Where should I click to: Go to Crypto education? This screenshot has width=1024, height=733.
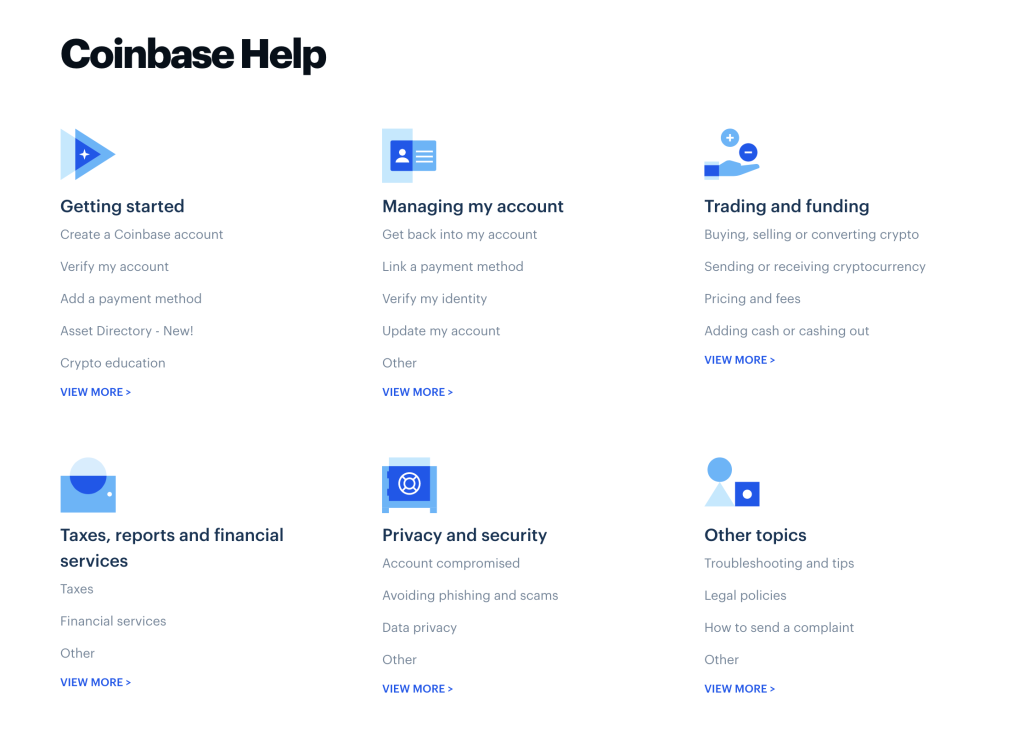coord(113,363)
